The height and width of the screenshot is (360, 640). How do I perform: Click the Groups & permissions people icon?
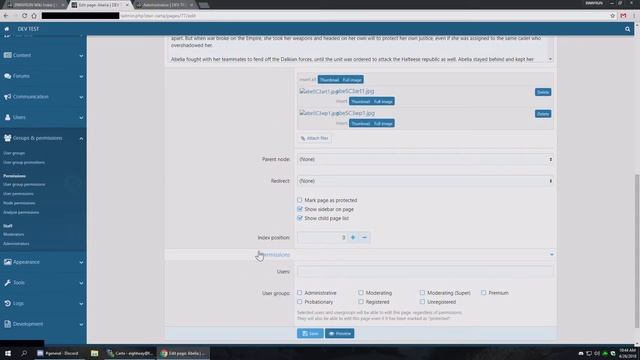click(x=7, y=138)
